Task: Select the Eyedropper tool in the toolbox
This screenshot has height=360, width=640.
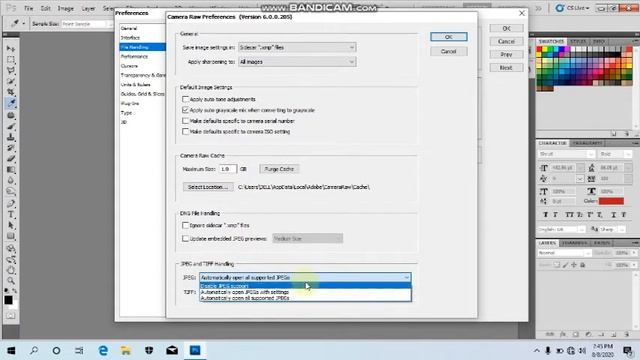Action: [11, 103]
